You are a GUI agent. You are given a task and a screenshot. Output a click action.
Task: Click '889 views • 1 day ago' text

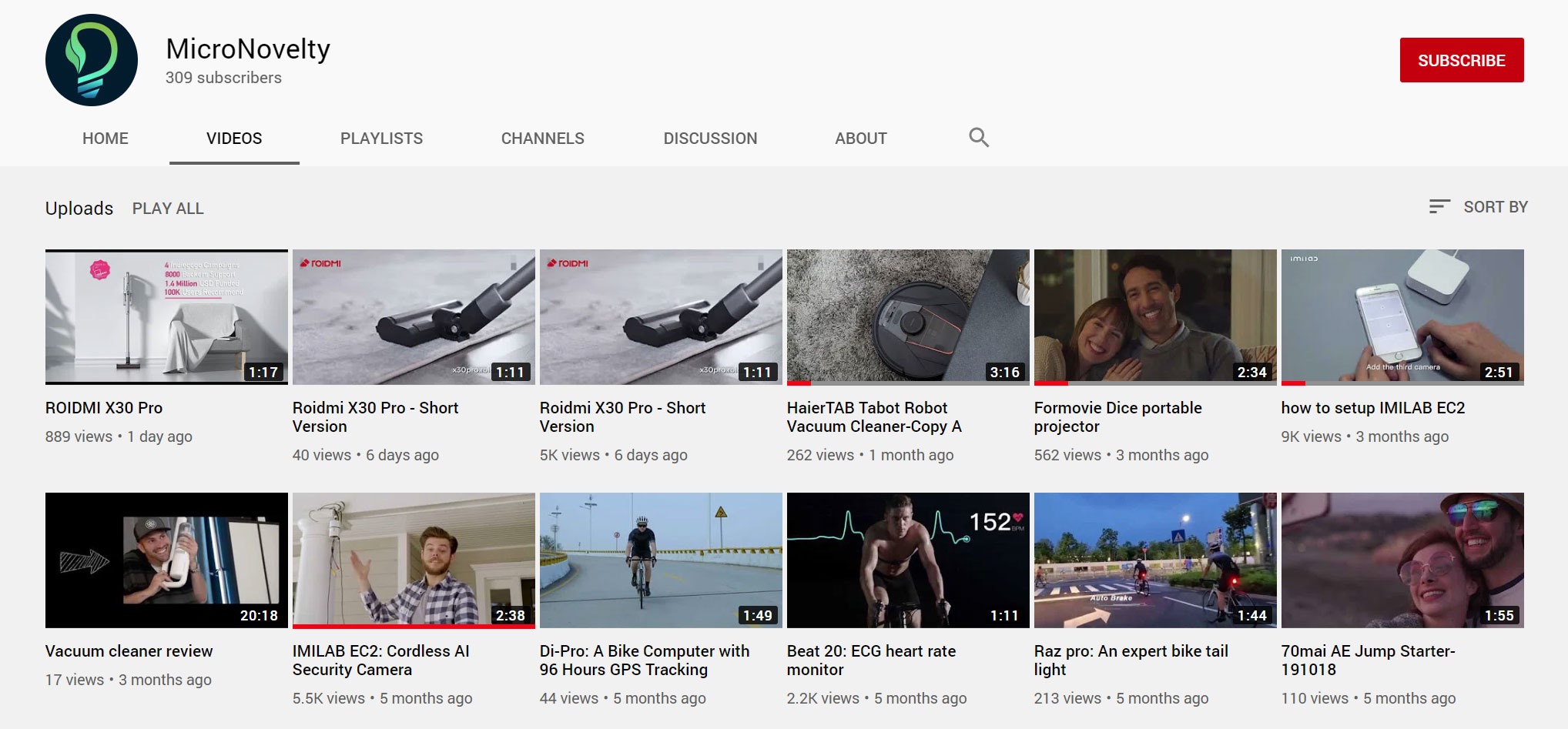click(119, 436)
